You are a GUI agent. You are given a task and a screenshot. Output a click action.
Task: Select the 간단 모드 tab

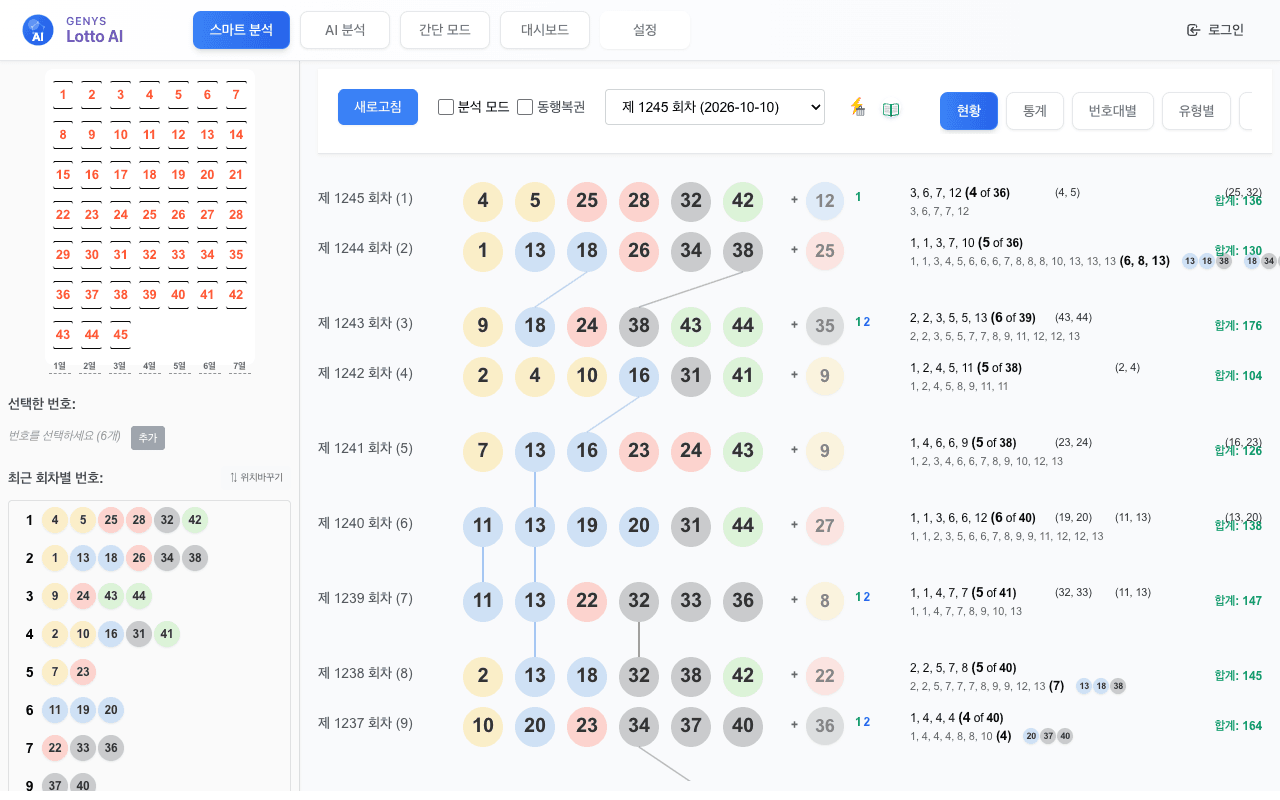coord(445,30)
